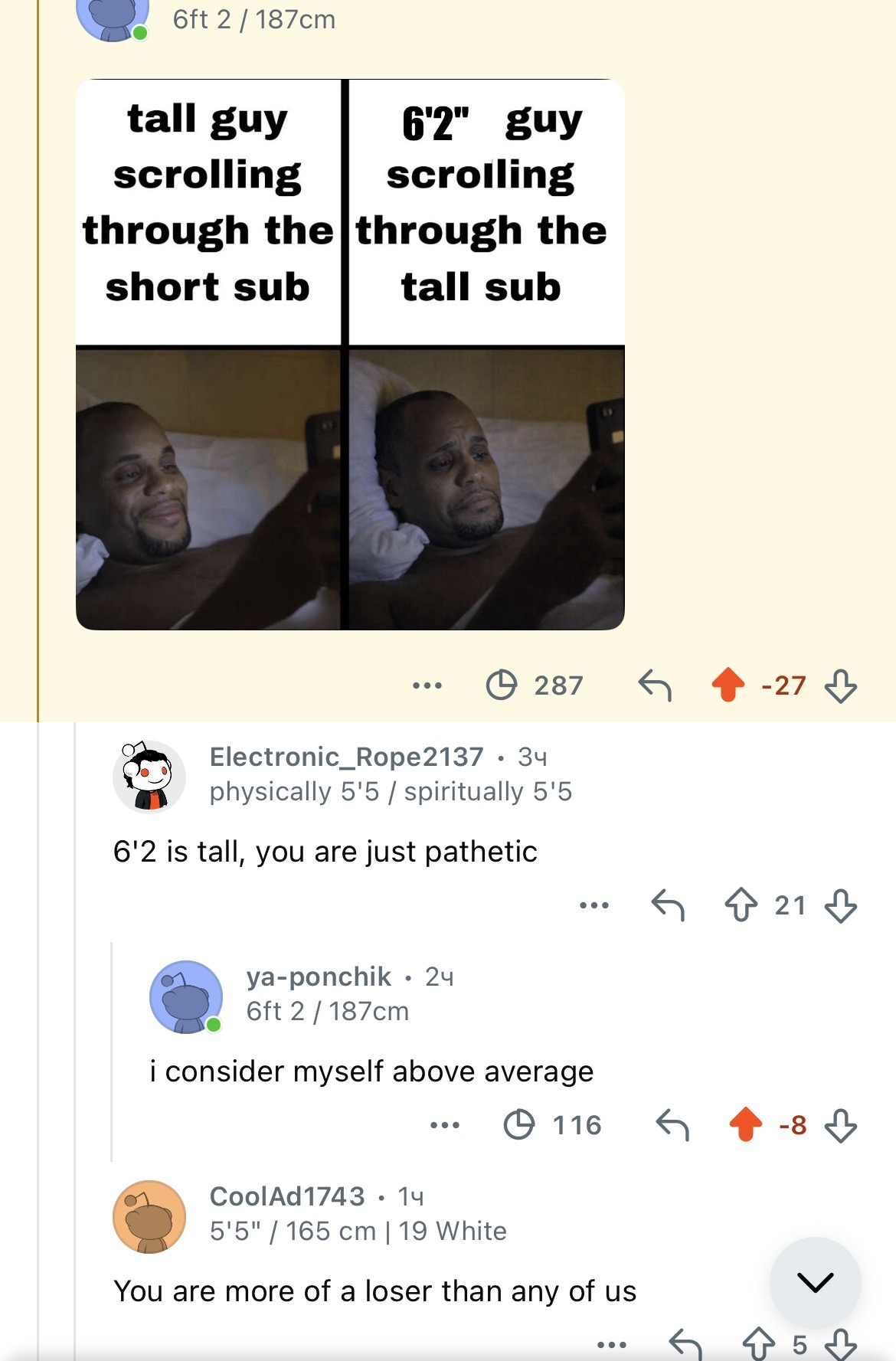Open the meme image with phone-scrolling guy
This screenshot has height=1361, width=896.
pyautogui.click(x=350, y=355)
